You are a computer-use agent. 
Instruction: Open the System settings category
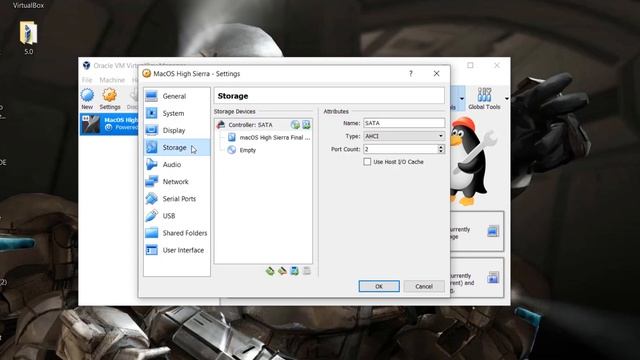(x=176, y=113)
